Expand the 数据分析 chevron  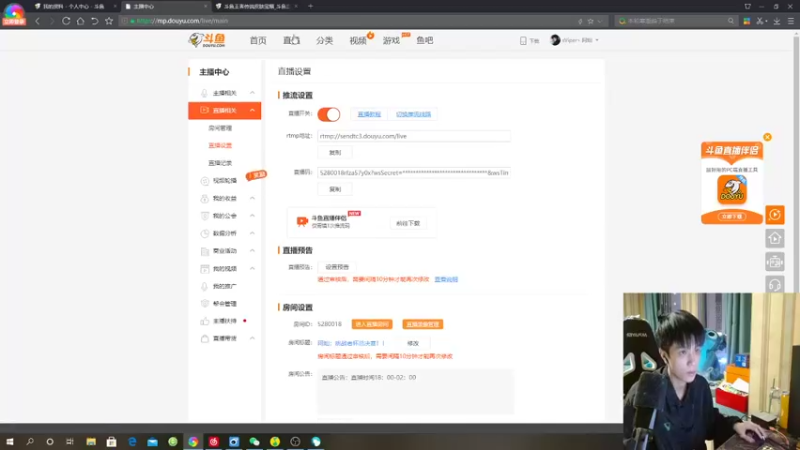click(252, 233)
